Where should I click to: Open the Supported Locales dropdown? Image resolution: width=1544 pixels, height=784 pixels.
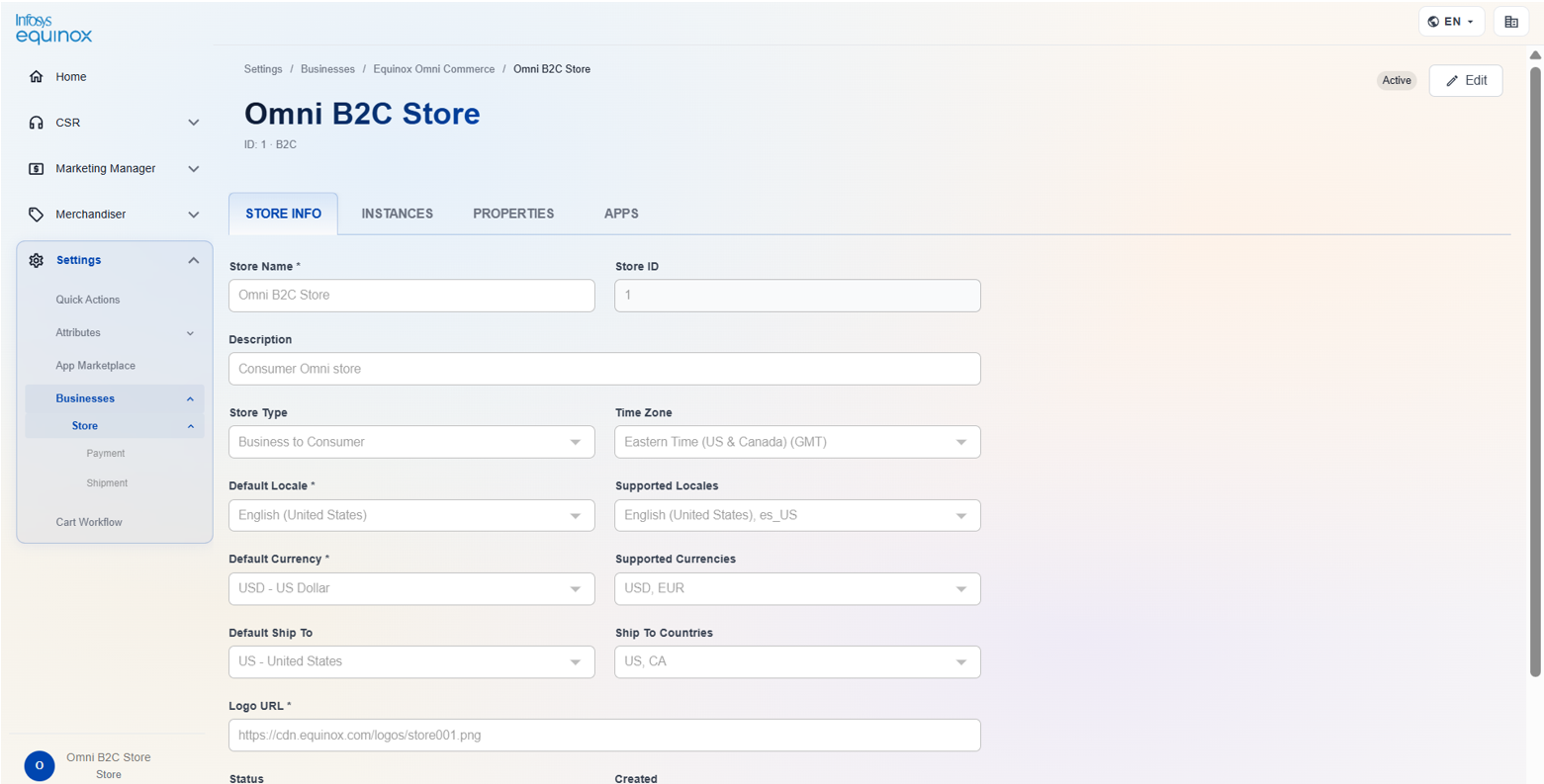point(797,515)
